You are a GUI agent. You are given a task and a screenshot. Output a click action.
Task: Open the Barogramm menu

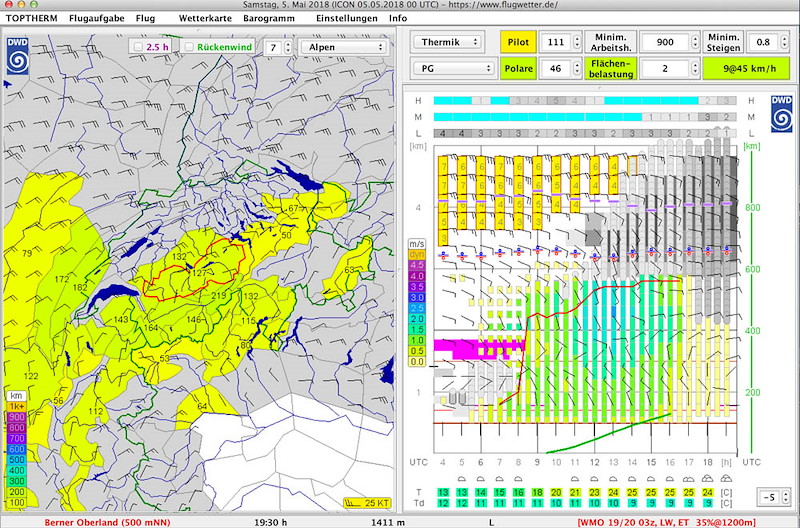pos(269,18)
